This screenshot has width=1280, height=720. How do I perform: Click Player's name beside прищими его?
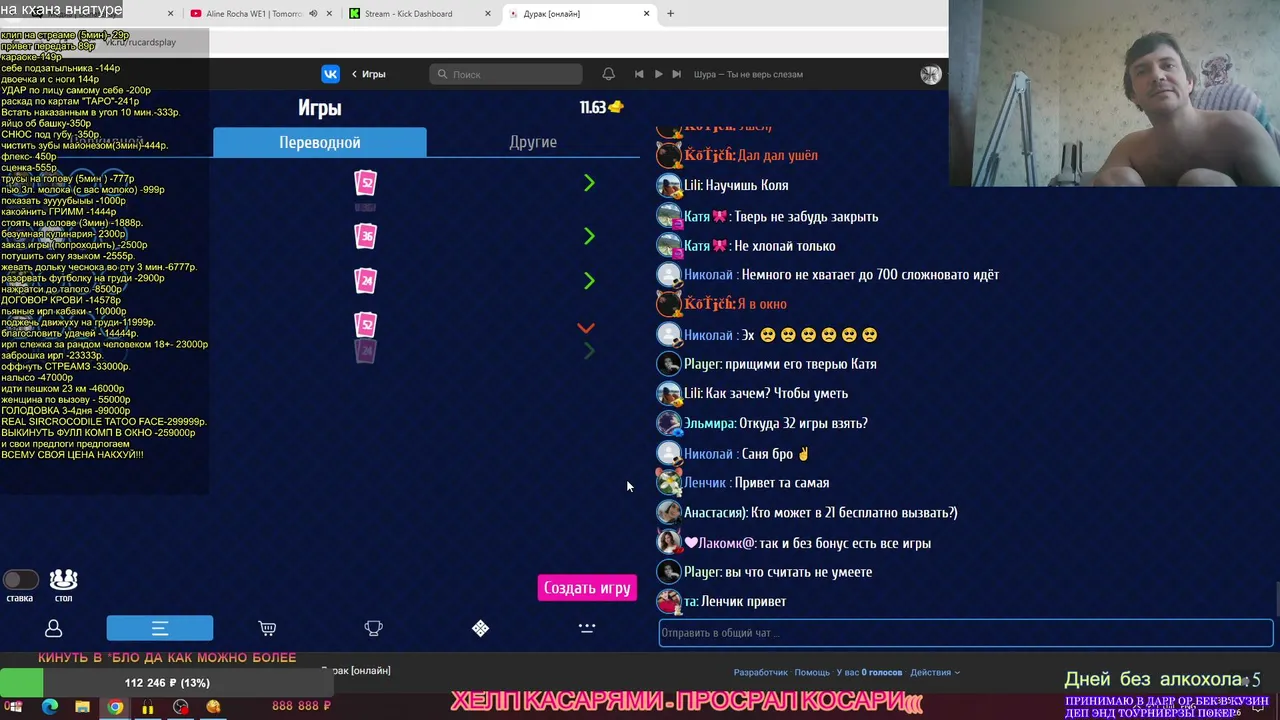(702, 364)
